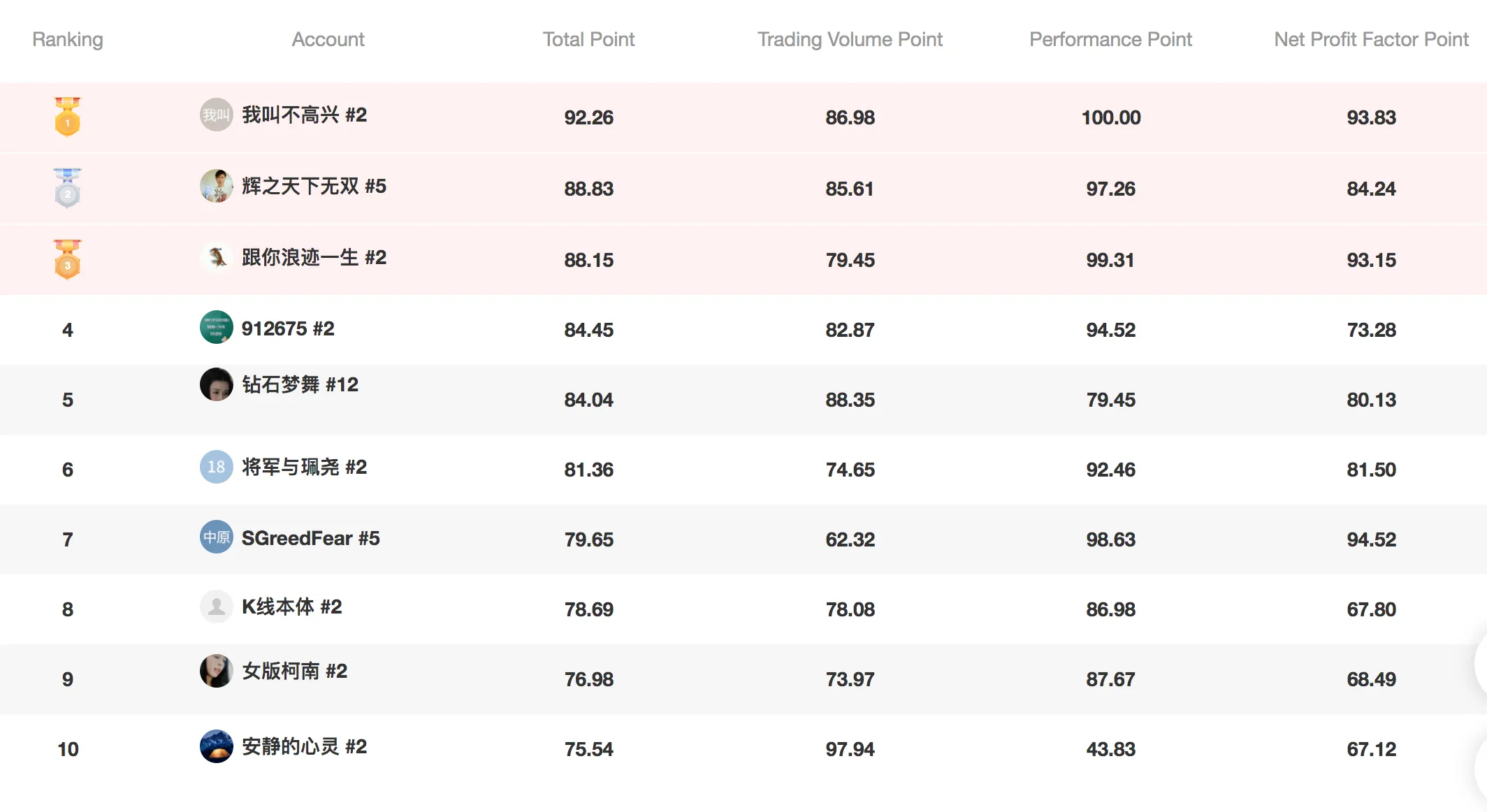Viewport: 1487px width, 812px height.
Task: Open account 我叫不高兴 #2
Action: click(304, 115)
